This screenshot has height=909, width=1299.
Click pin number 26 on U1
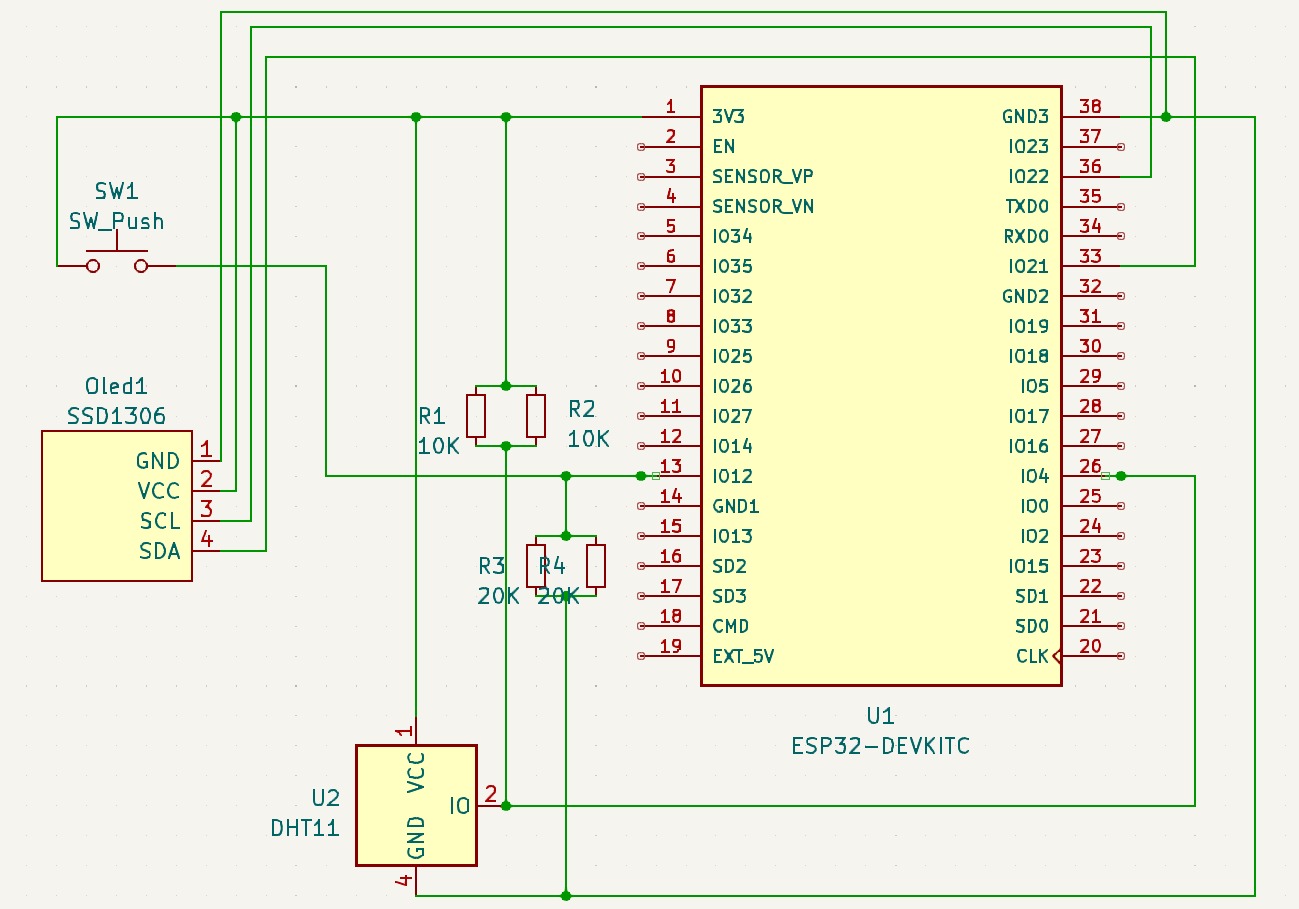pyautogui.click(x=1090, y=465)
